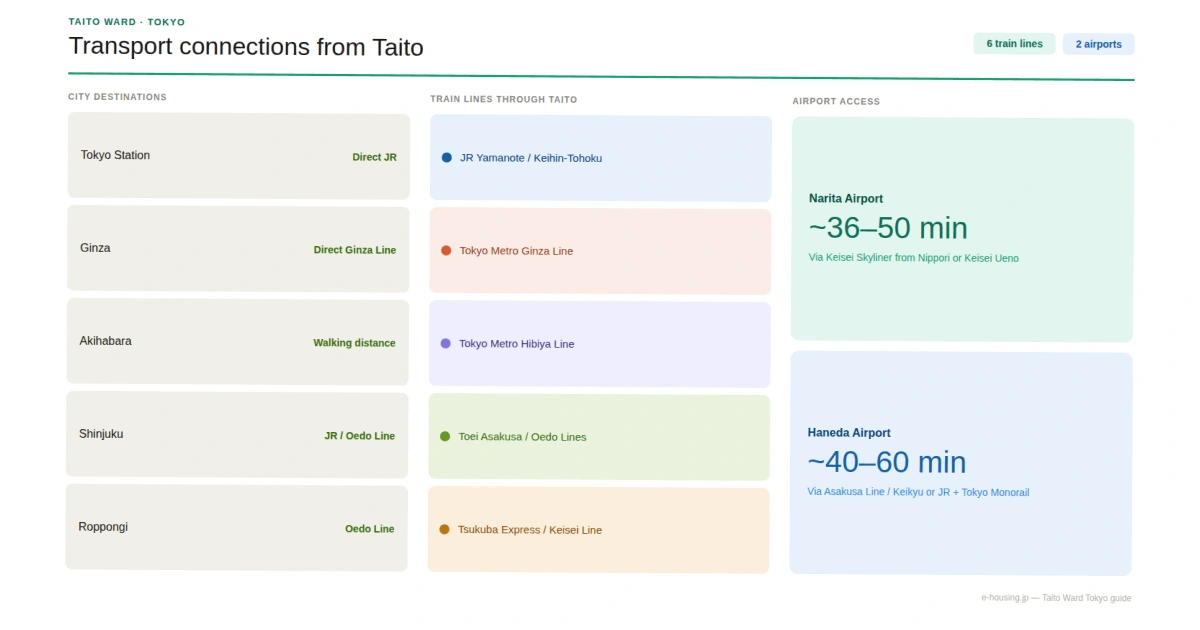
Task: Click the '6 train lines' badge
Action: click(x=1014, y=44)
